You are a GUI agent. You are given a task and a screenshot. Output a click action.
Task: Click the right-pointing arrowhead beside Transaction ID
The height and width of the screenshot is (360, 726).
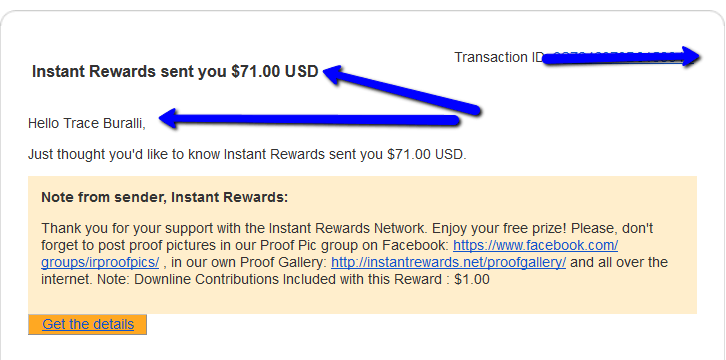tap(692, 57)
